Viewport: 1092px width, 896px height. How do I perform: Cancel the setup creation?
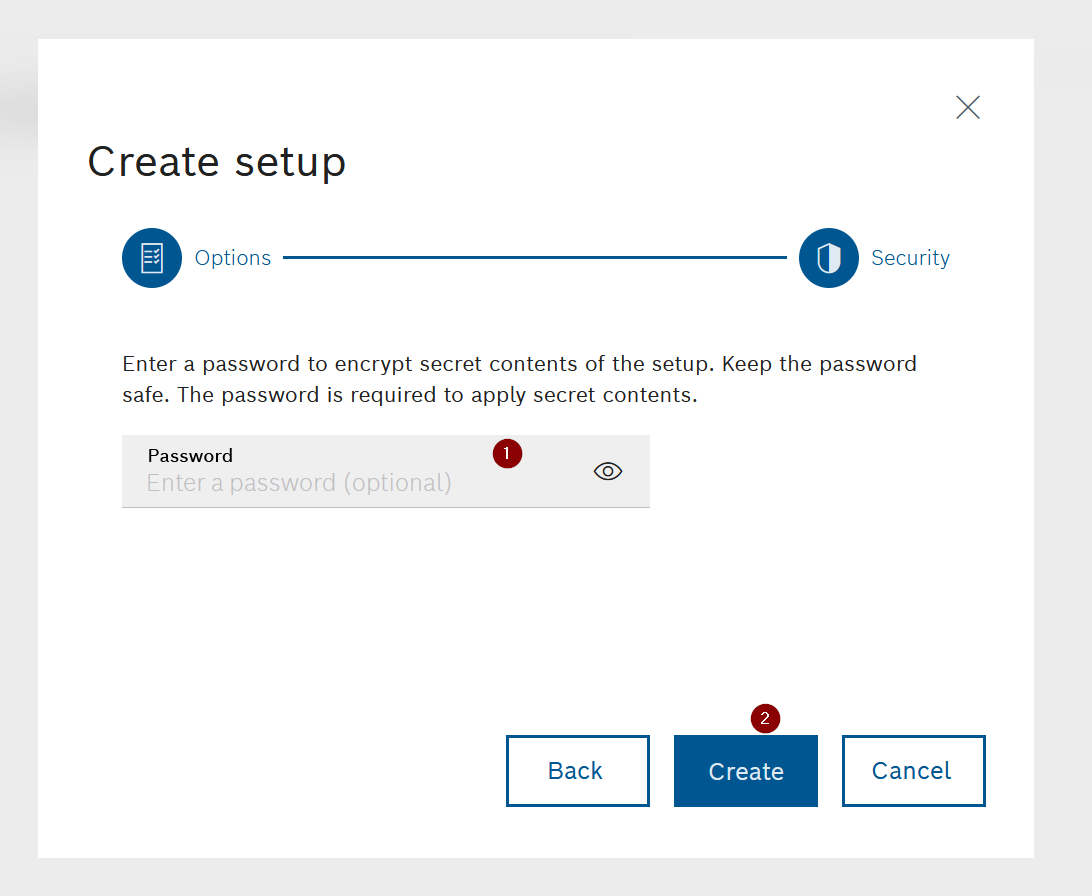click(914, 771)
